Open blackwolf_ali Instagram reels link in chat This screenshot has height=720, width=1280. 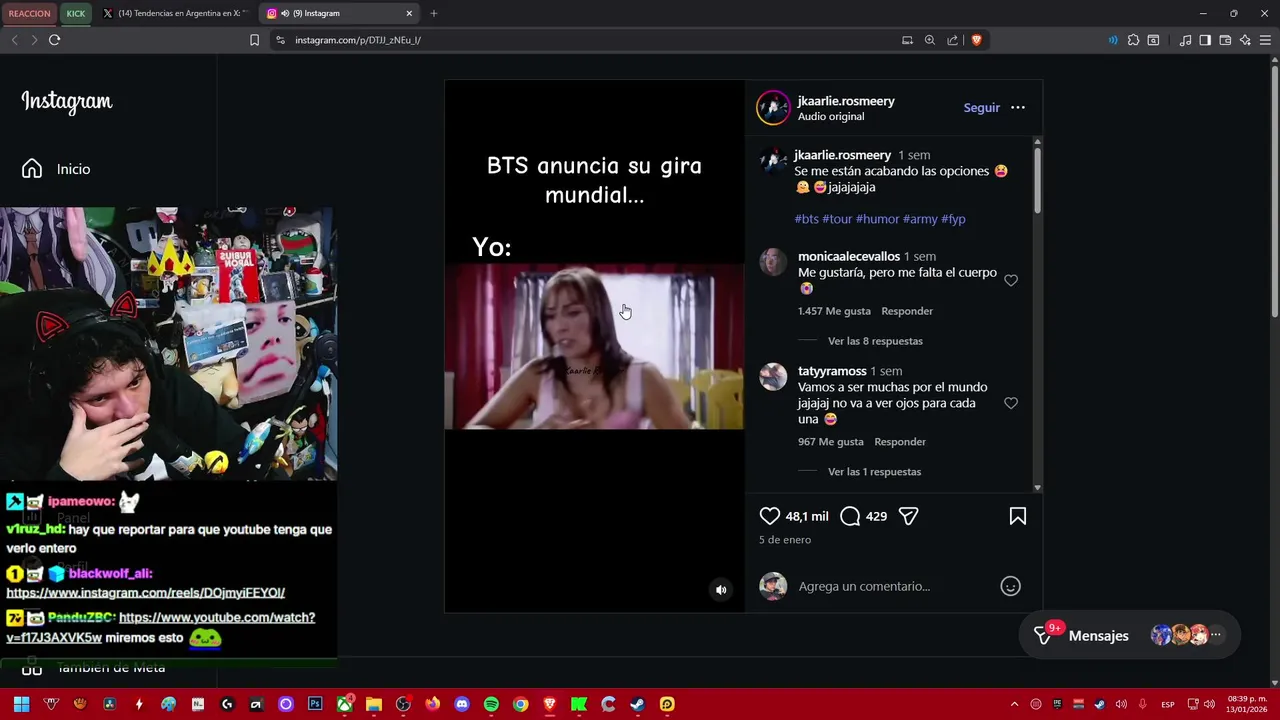click(x=146, y=593)
